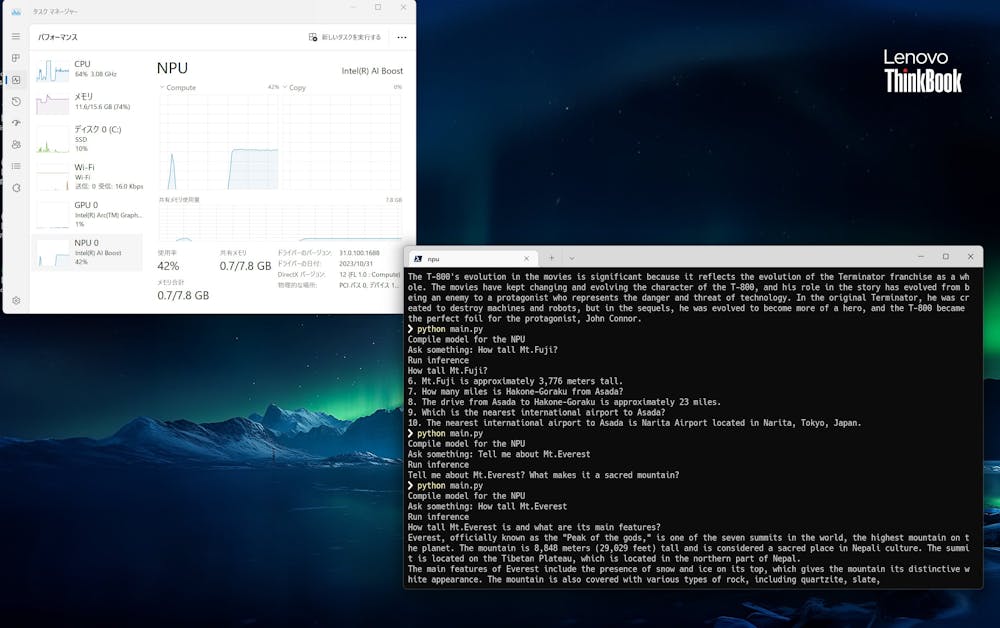Select Wi-Fi in the performance list
This screenshot has height=628, width=1000.
pos(88,176)
